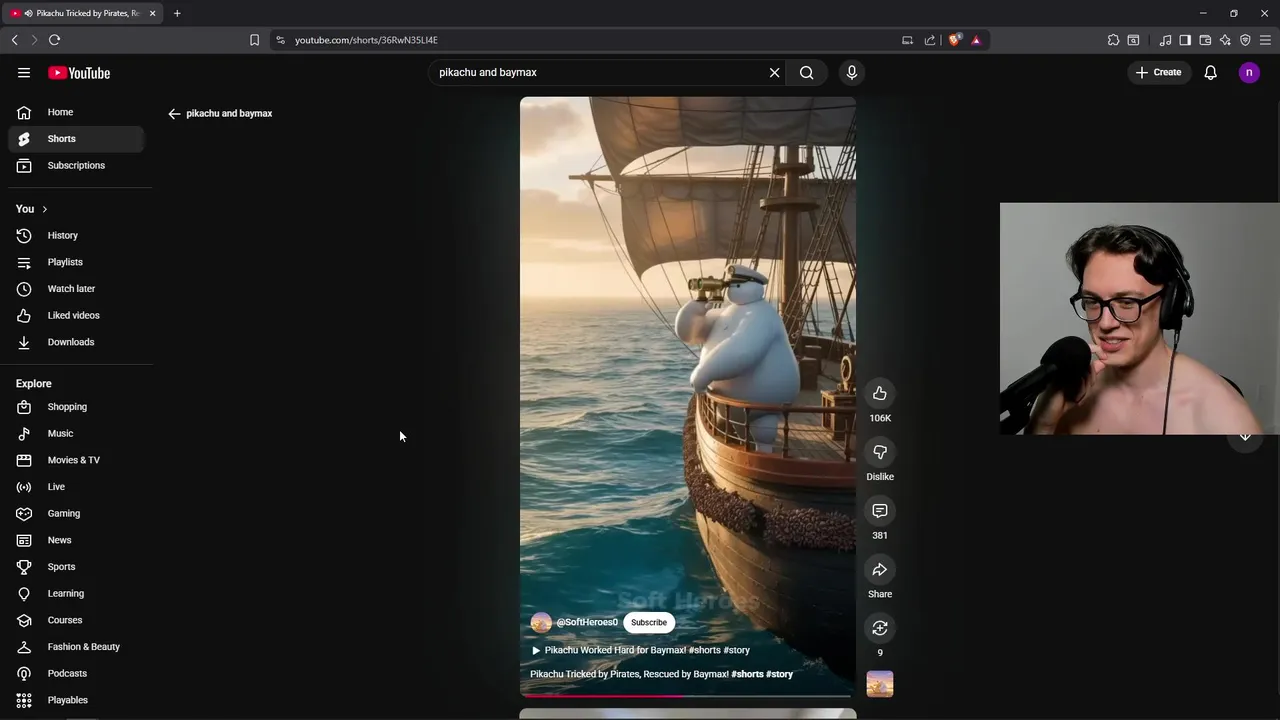Open the Brave VPN shield icon

point(1245,40)
